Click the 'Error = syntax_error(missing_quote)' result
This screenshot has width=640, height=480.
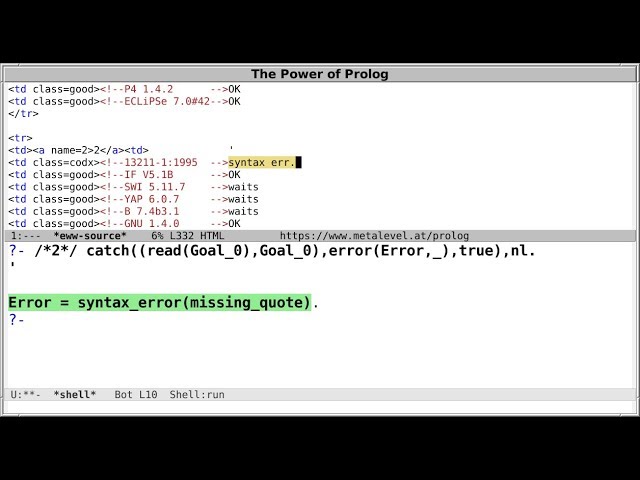click(160, 302)
